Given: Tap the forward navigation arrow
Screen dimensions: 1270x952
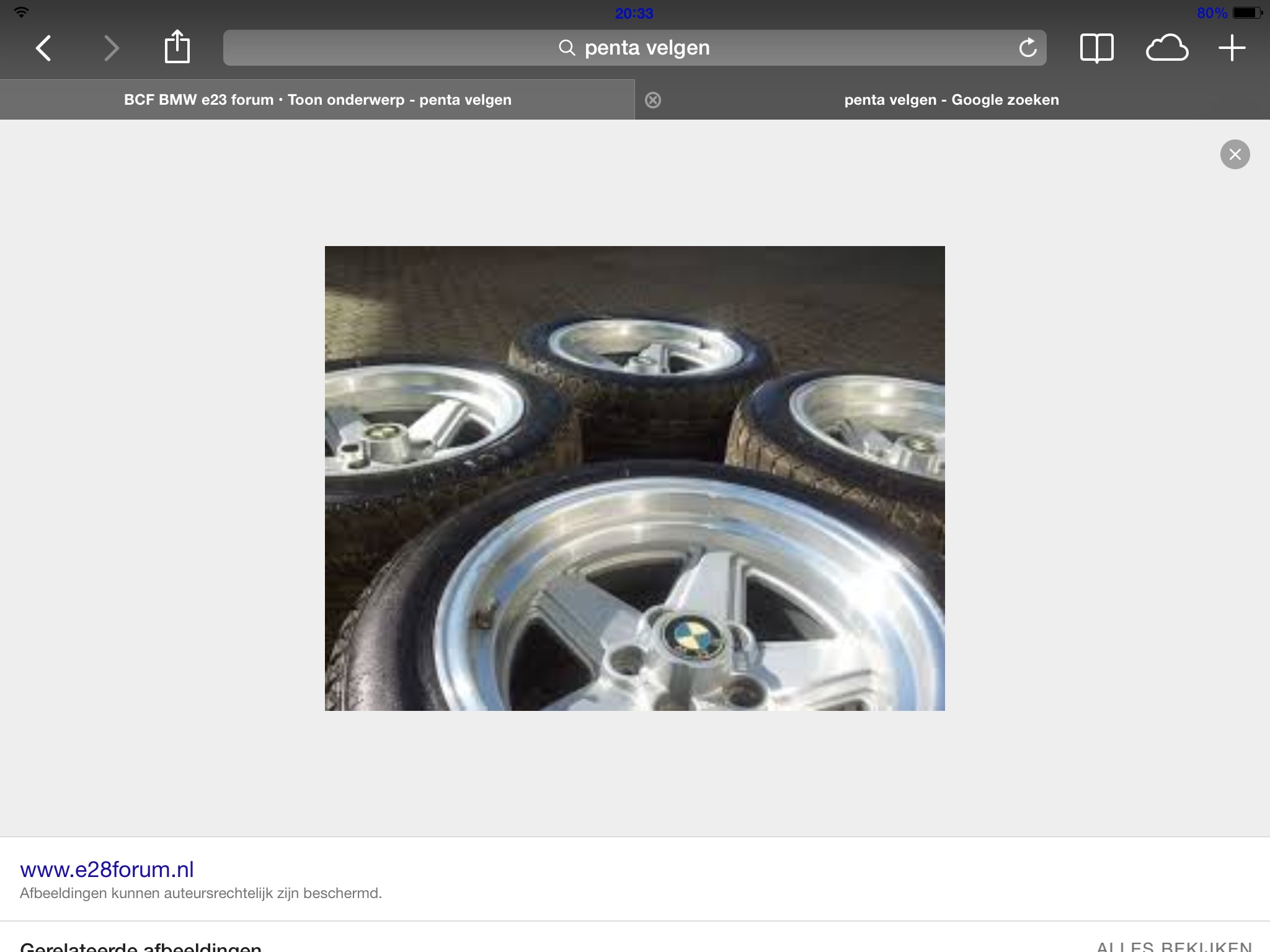Looking at the screenshot, I should coord(111,48).
